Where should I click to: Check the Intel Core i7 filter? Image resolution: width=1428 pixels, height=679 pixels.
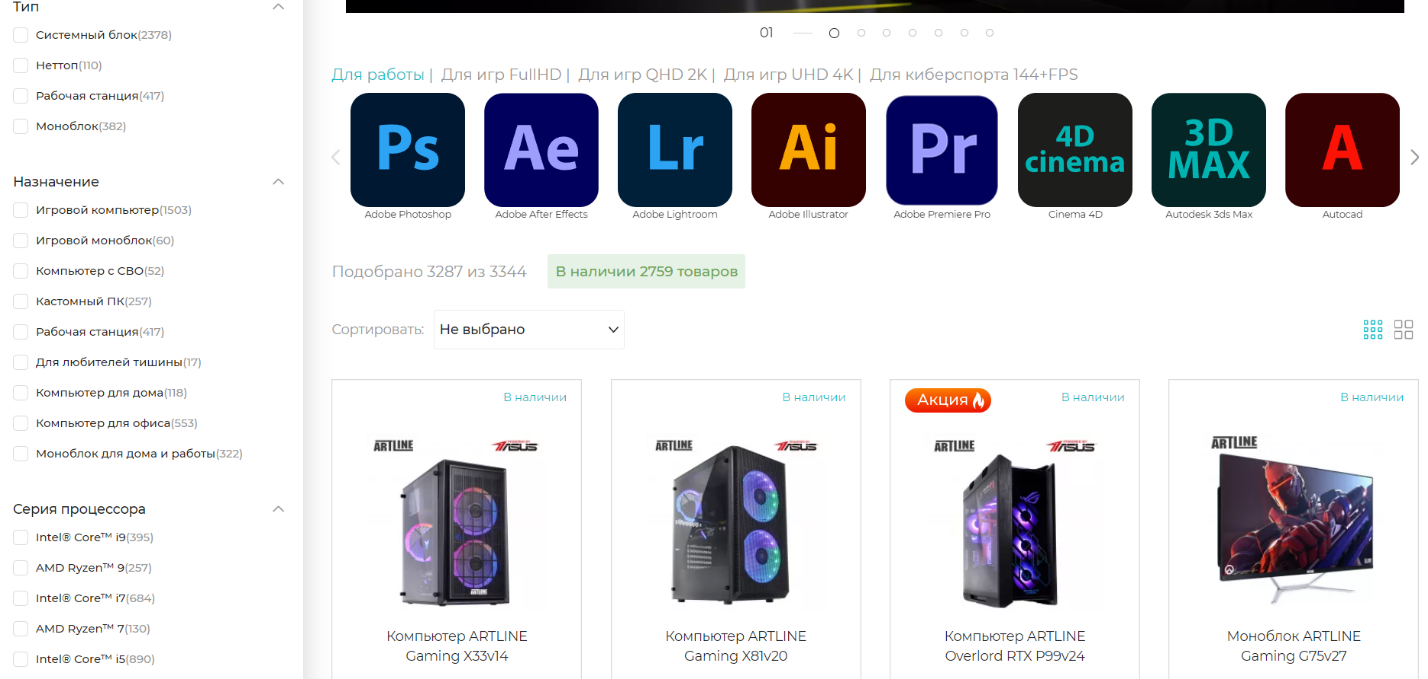pyautogui.click(x=20, y=598)
